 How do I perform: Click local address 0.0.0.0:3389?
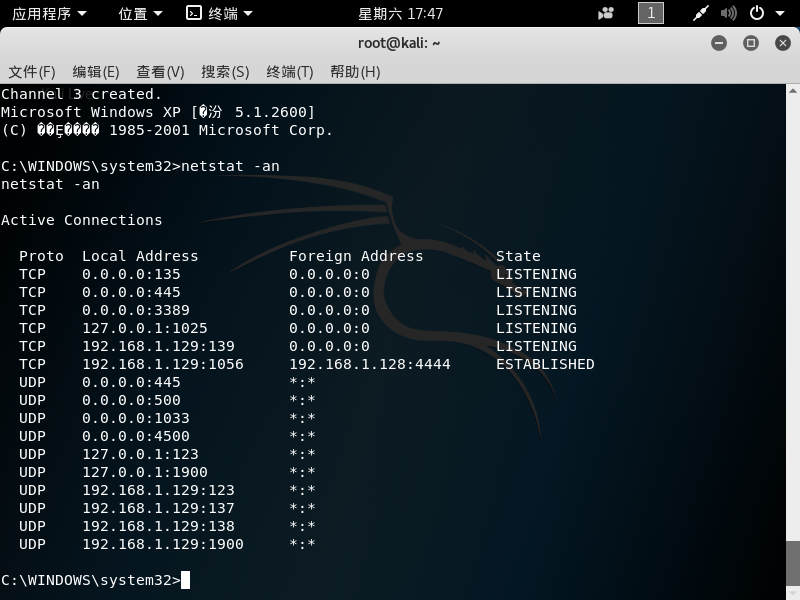(136, 310)
